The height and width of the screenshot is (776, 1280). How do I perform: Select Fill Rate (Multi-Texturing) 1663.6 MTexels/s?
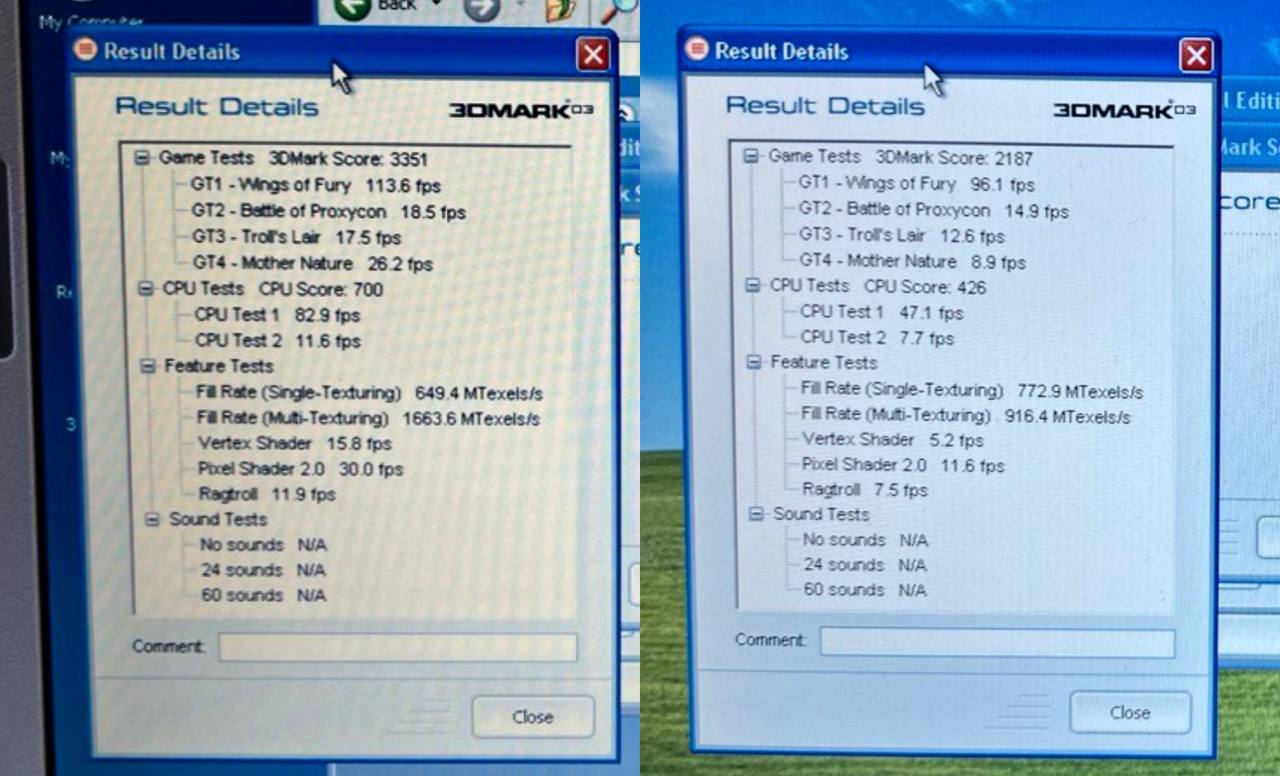tap(369, 418)
